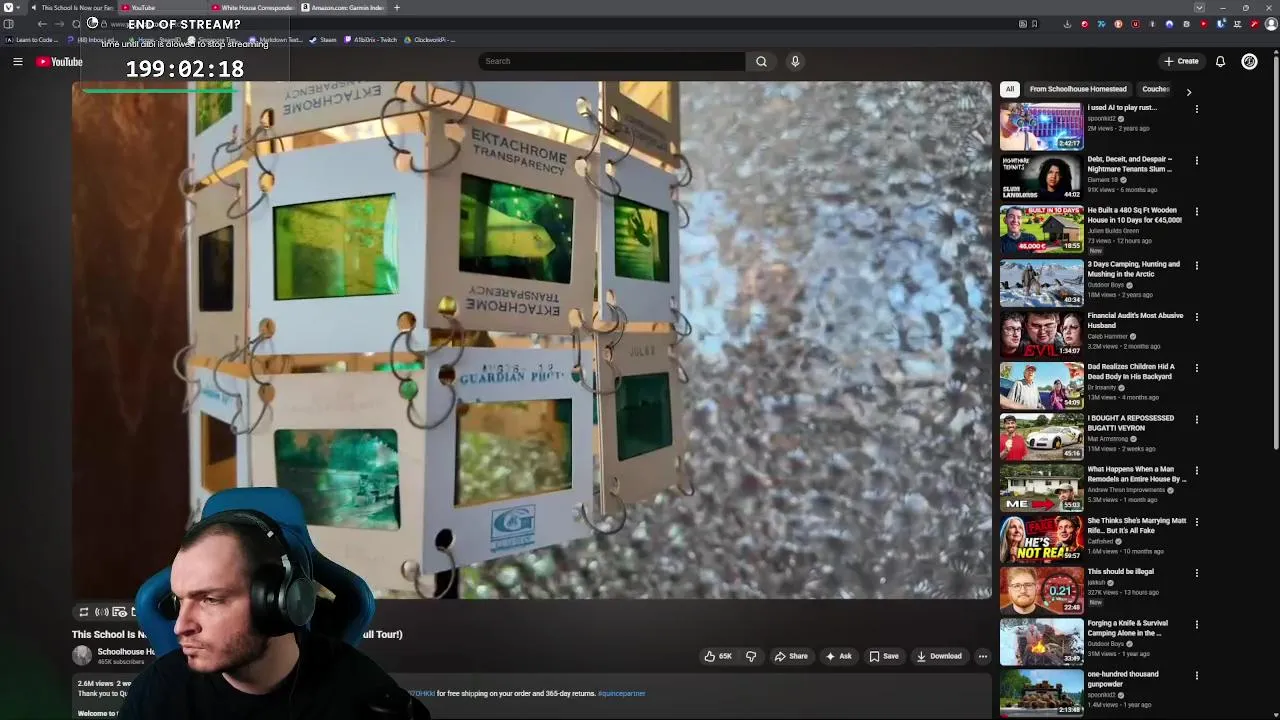Open options for 'This should be illegal' video

pyautogui.click(x=1197, y=573)
